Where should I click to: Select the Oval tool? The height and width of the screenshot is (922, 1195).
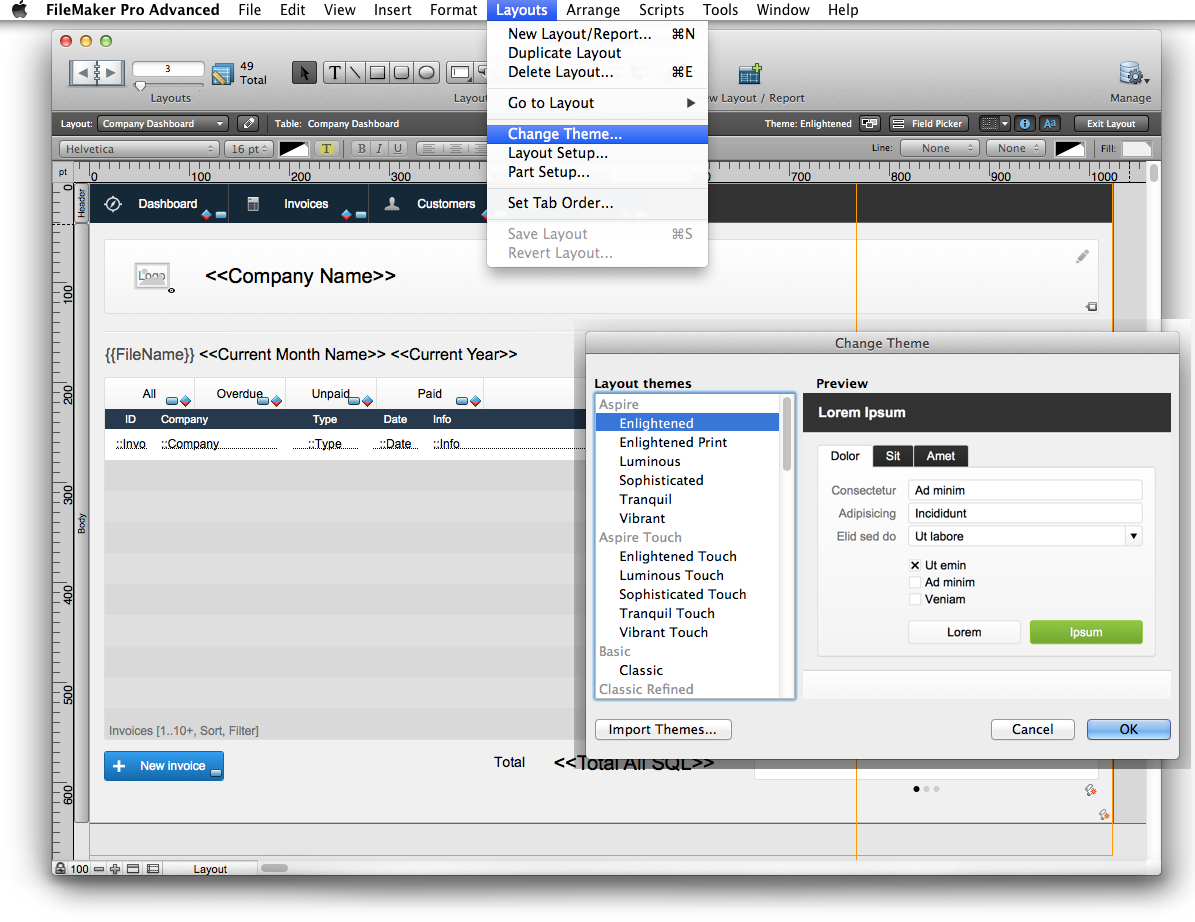[427, 72]
